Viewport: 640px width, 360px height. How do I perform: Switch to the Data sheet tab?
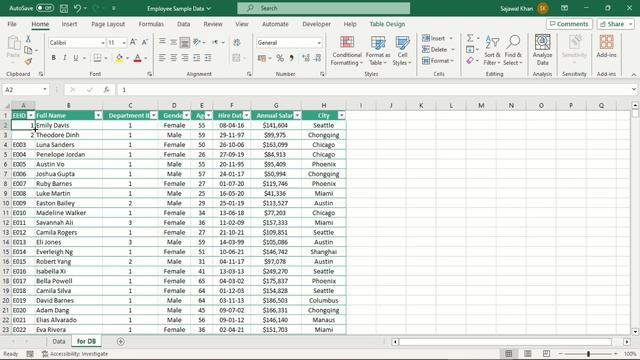click(x=59, y=341)
